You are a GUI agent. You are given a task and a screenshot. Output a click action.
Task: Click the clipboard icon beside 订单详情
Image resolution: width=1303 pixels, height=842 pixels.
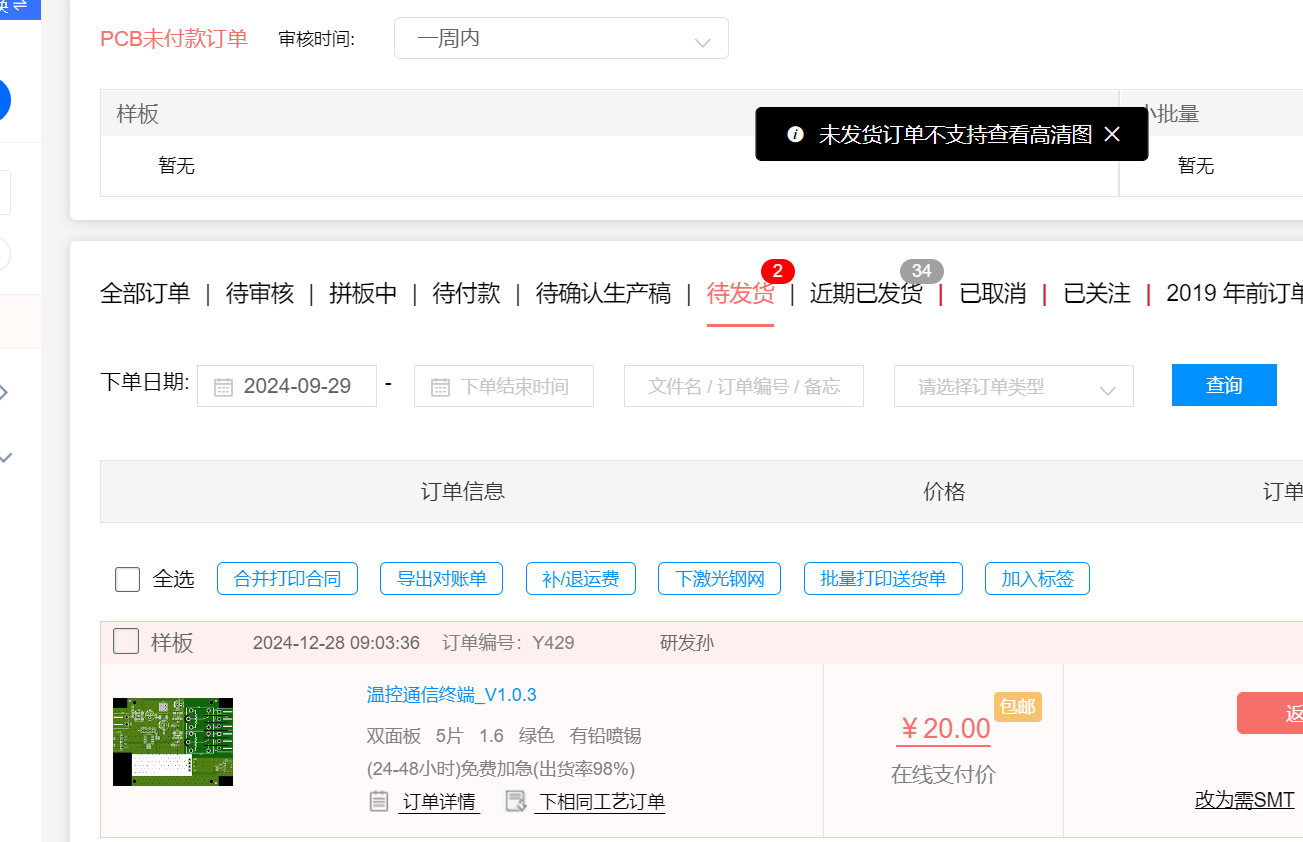click(379, 801)
